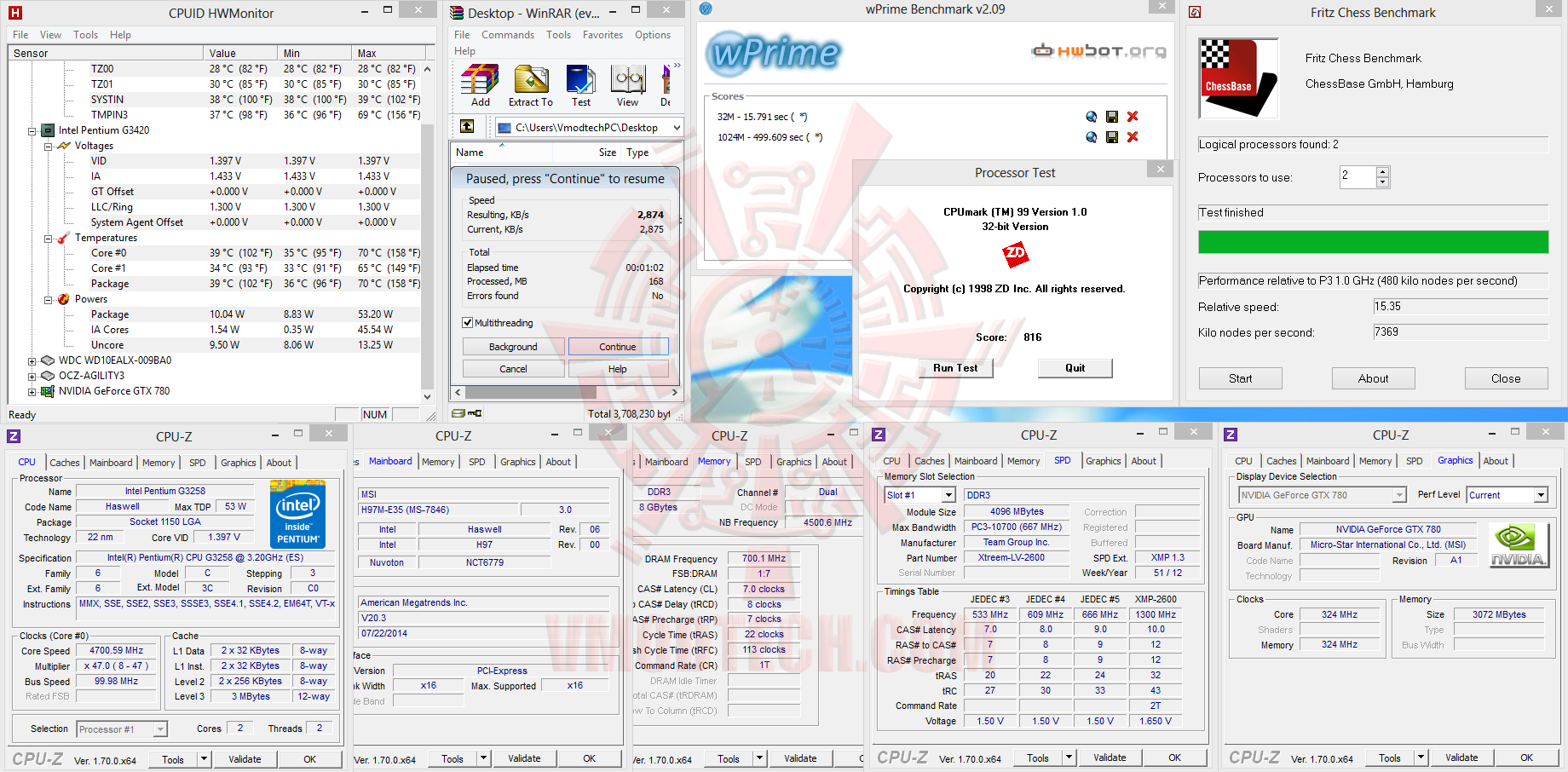The width and height of the screenshot is (1568, 772).
Task: Click the green Fritz benchmark progress bar
Action: click(1374, 242)
